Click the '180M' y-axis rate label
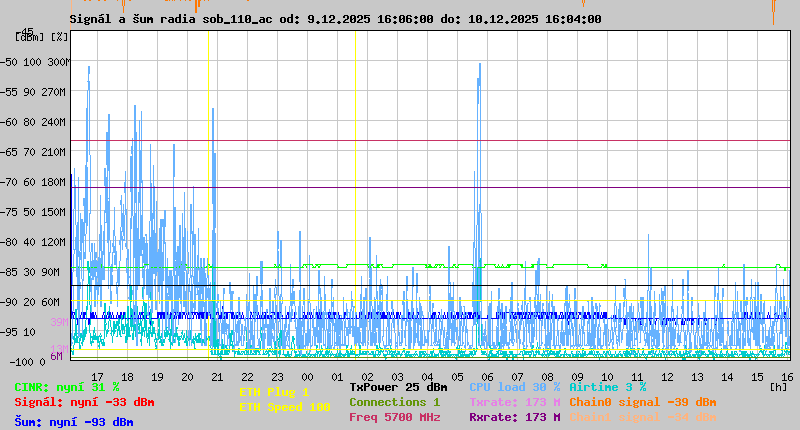 click(x=56, y=182)
